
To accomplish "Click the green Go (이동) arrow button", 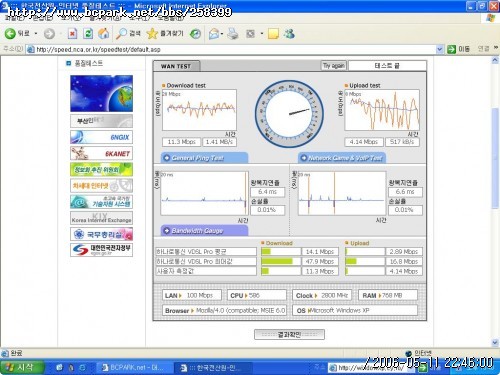I will (459, 49).
